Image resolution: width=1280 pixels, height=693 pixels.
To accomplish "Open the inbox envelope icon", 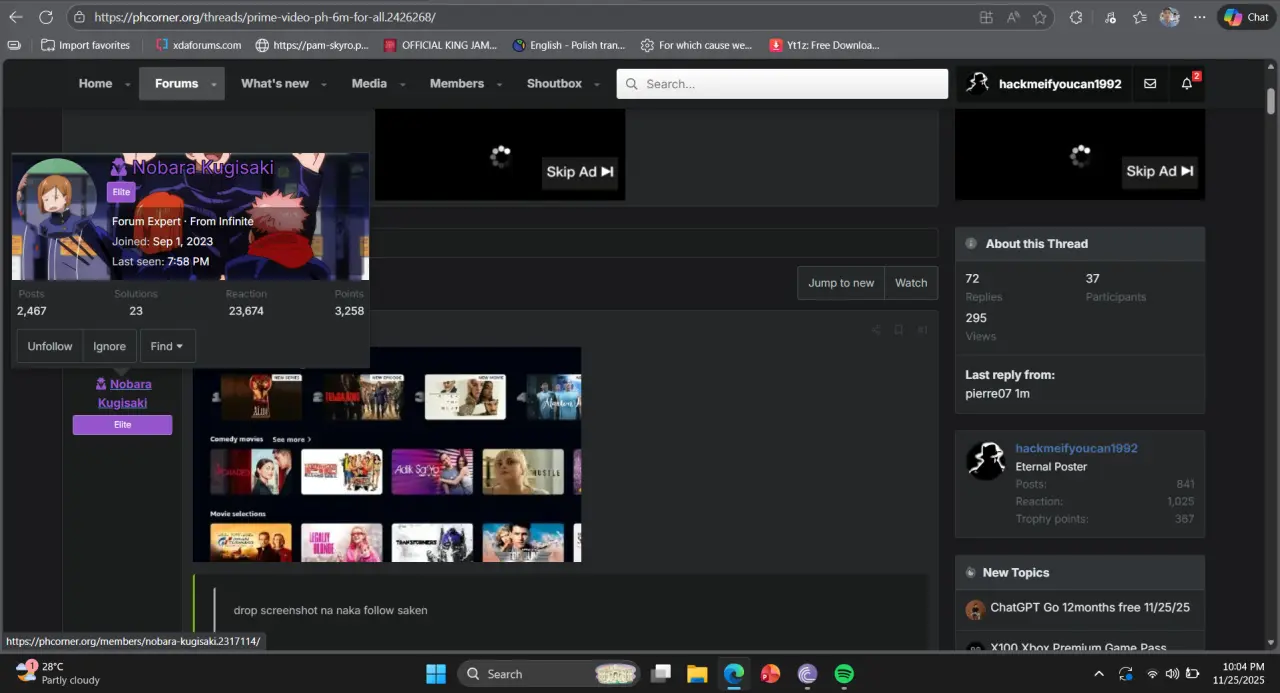I will coord(1150,84).
